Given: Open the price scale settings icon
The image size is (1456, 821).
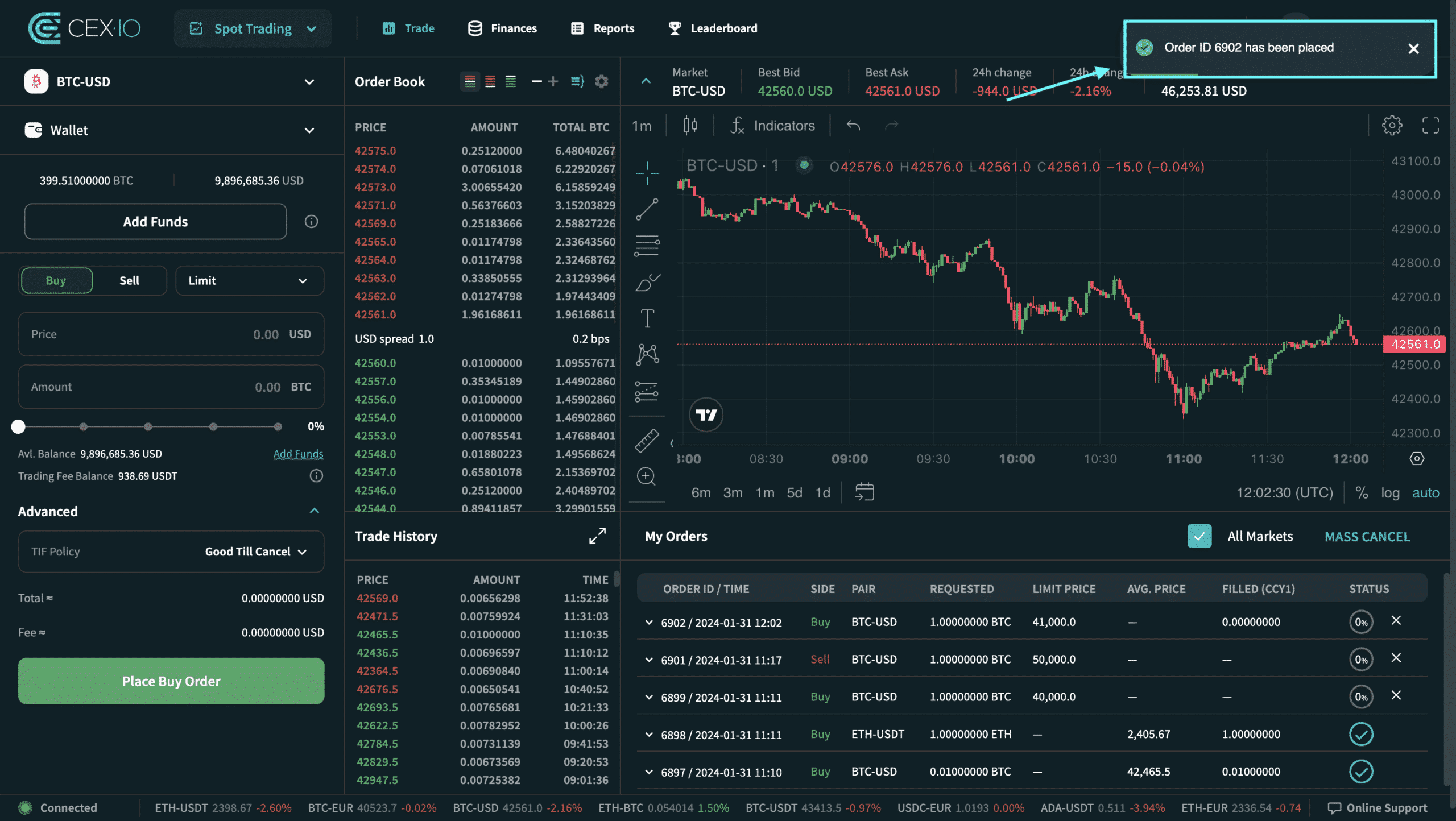Looking at the screenshot, I should pos(1417,458).
